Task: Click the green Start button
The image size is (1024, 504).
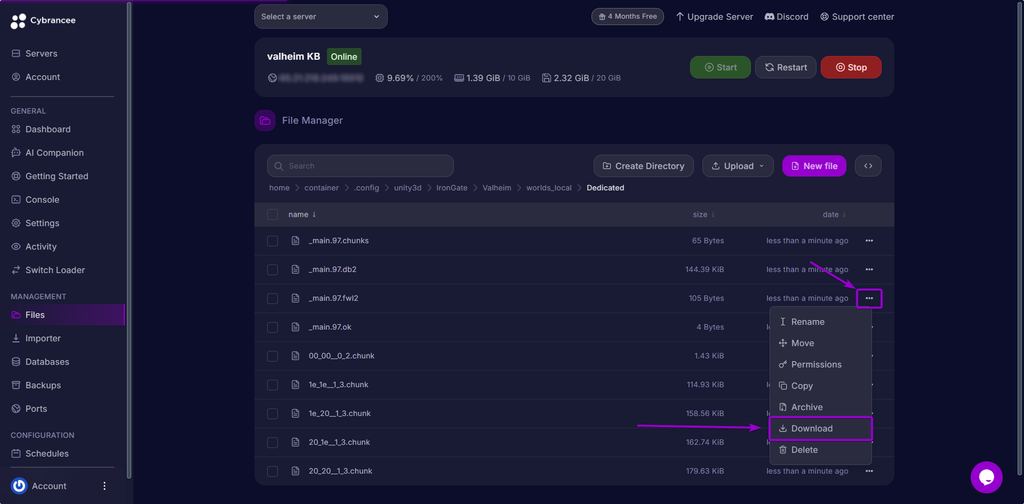Action: coord(720,67)
